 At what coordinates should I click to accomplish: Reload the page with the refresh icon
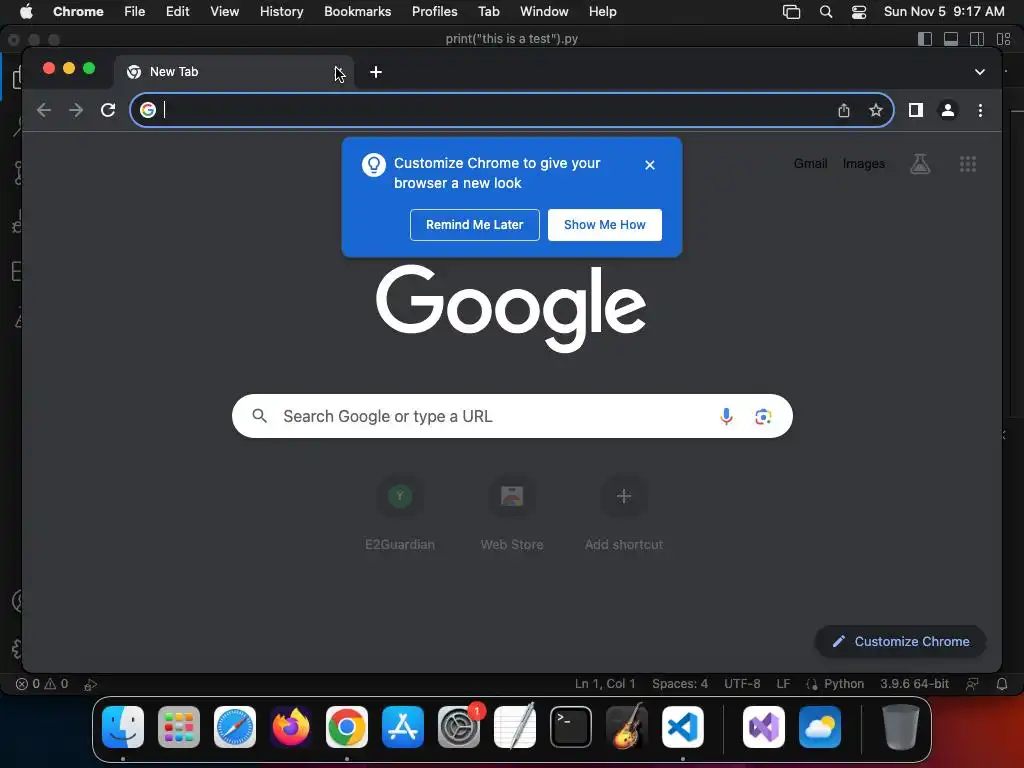click(108, 110)
